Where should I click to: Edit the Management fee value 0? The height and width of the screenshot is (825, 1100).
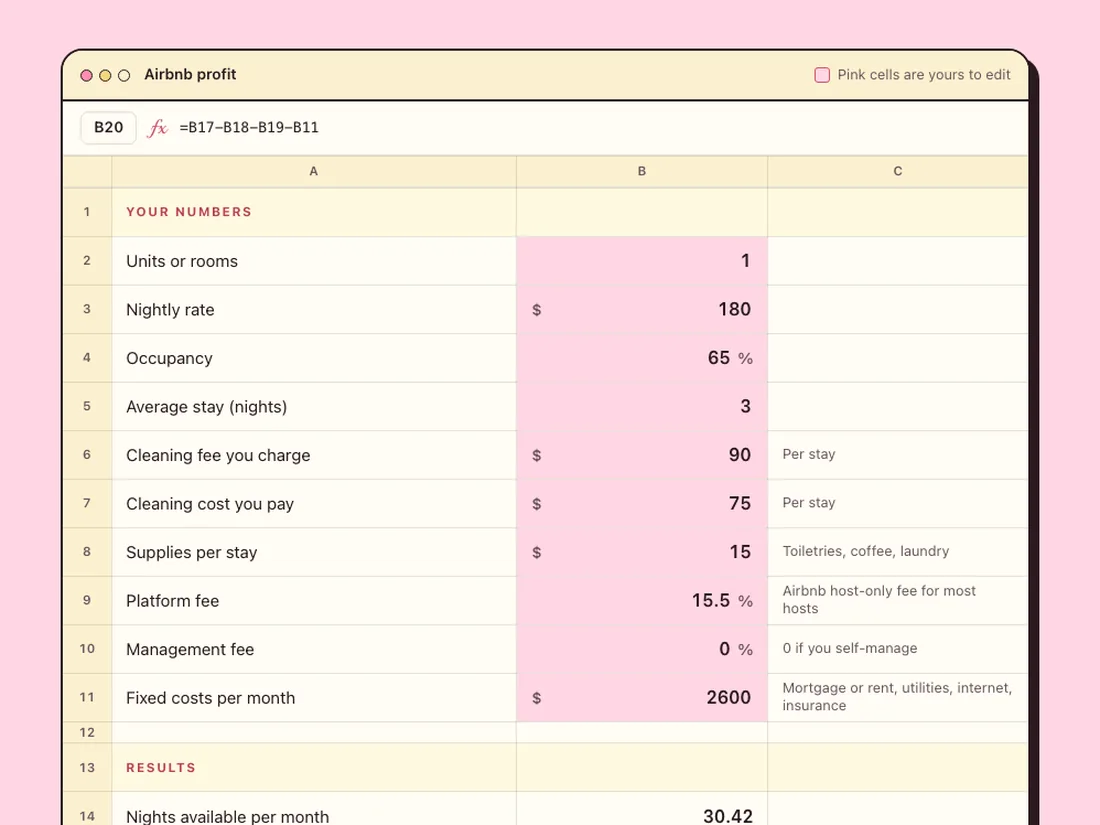pos(642,649)
